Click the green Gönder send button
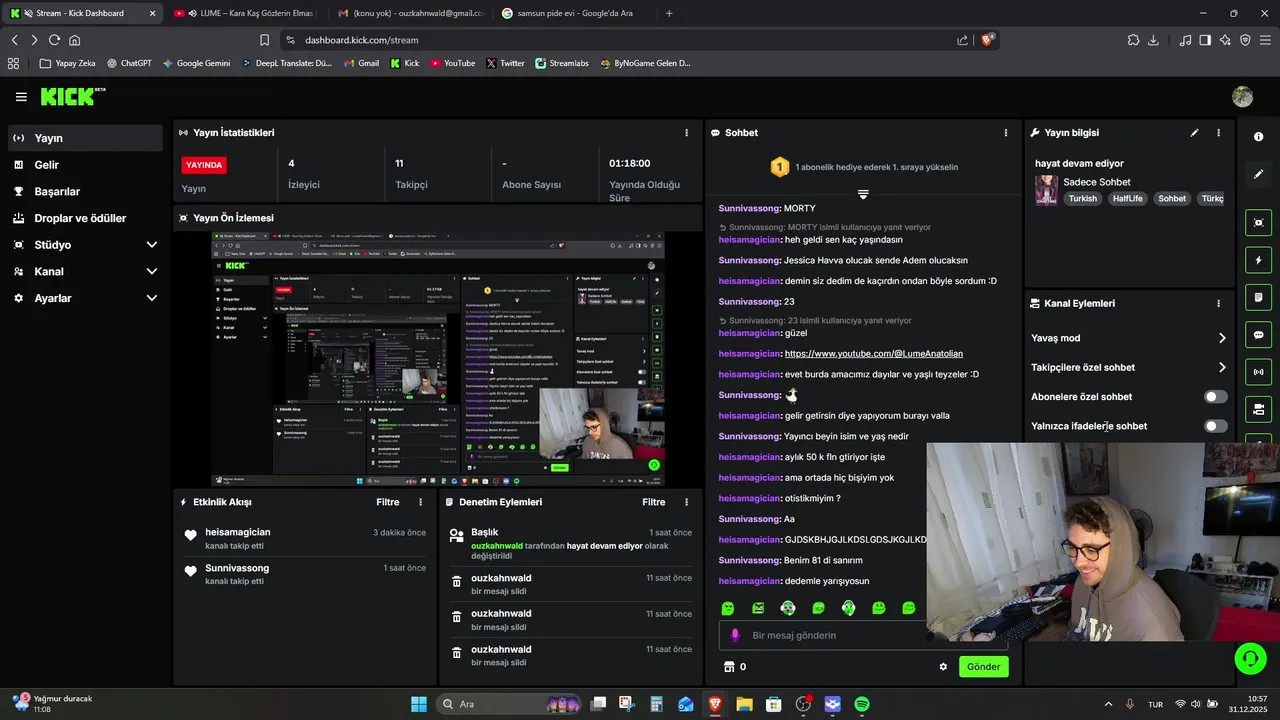 pos(984,667)
